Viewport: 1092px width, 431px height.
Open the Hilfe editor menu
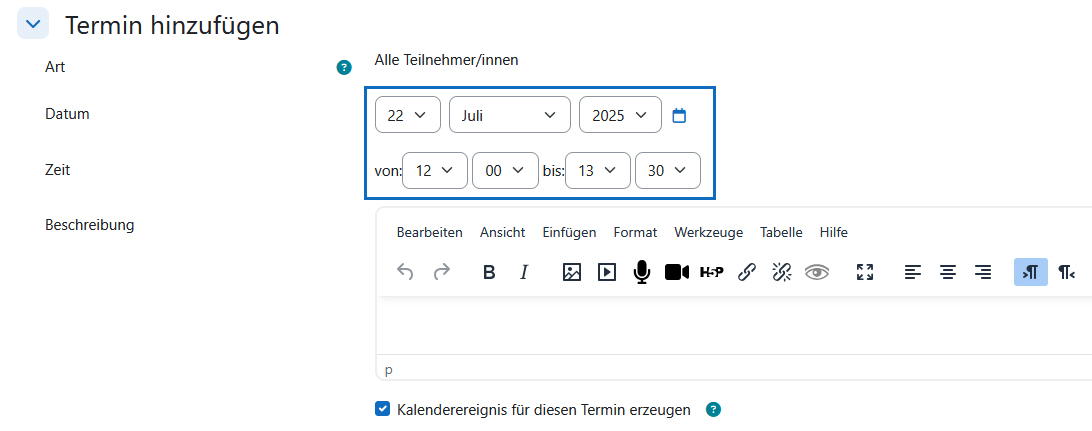coord(834,233)
